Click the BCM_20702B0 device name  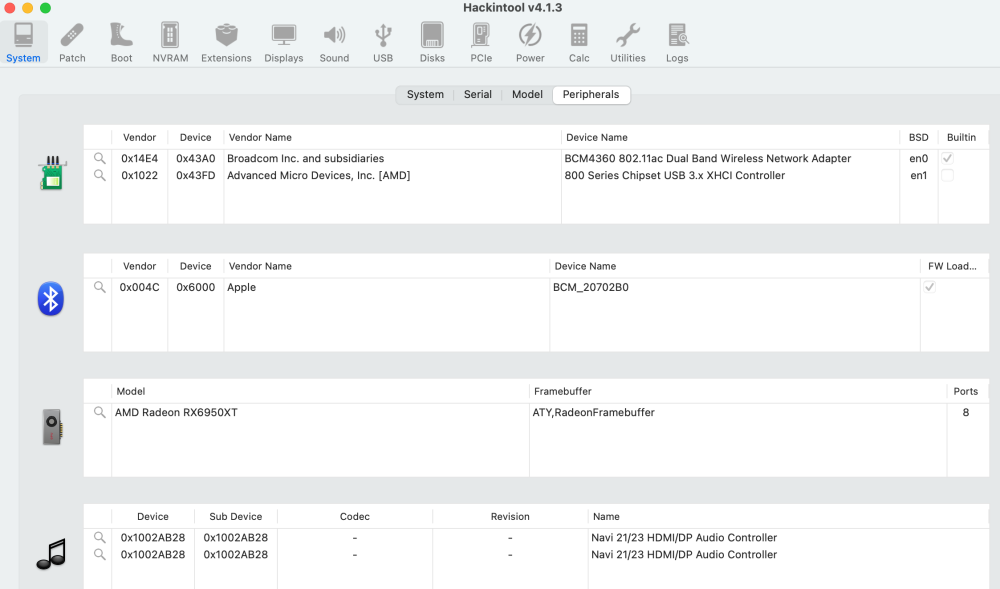(591, 287)
